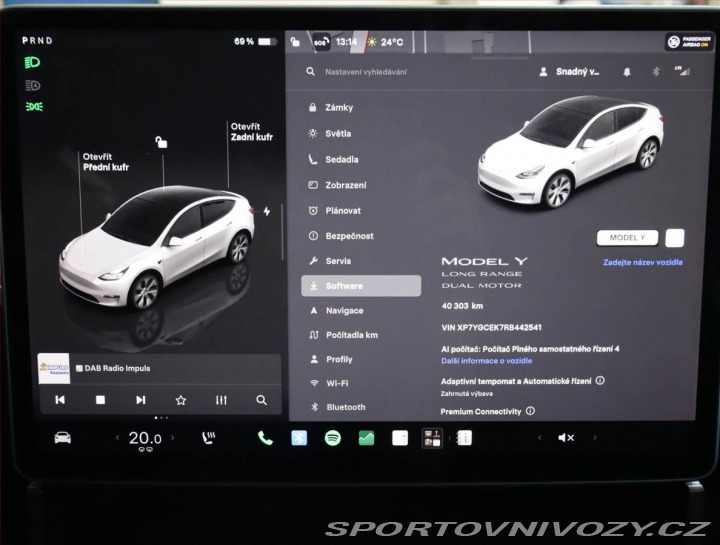The image size is (720, 545).
Task: Tap the 20.0 temperature setting
Action: click(x=145, y=438)
